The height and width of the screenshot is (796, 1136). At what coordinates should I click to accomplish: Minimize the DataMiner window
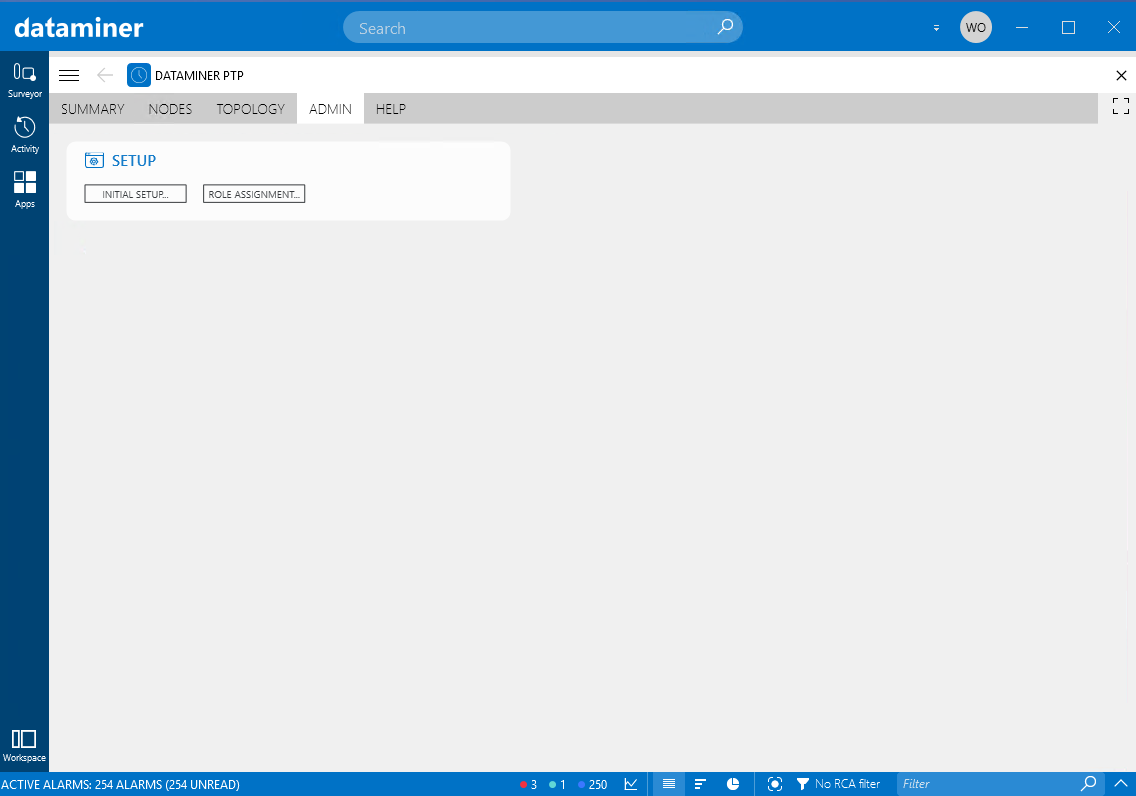[1022, 28]
